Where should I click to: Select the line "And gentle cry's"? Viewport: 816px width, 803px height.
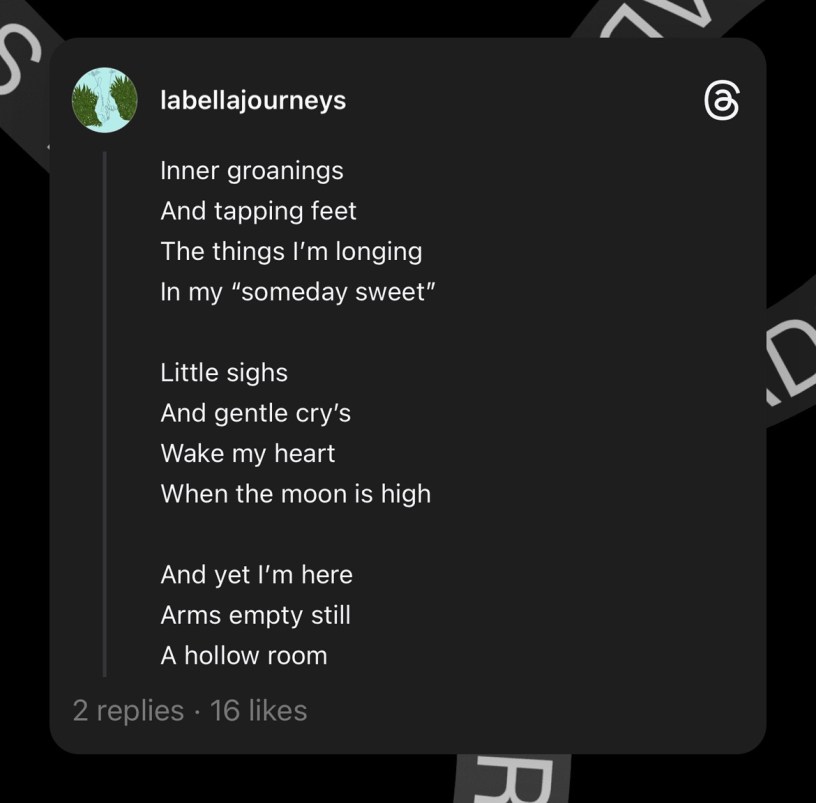point(255,413)
